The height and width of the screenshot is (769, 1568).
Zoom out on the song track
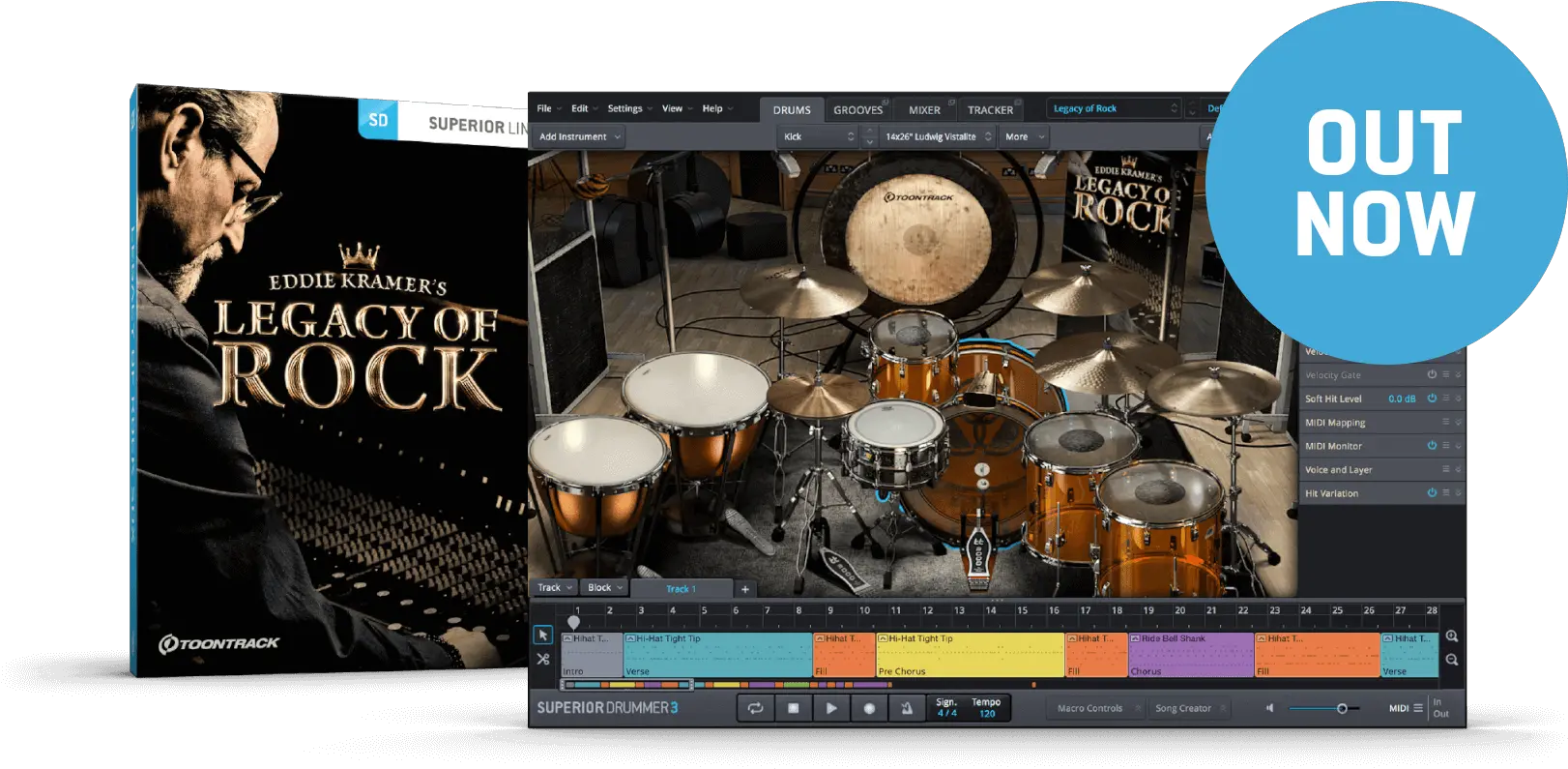(1451, 660)
